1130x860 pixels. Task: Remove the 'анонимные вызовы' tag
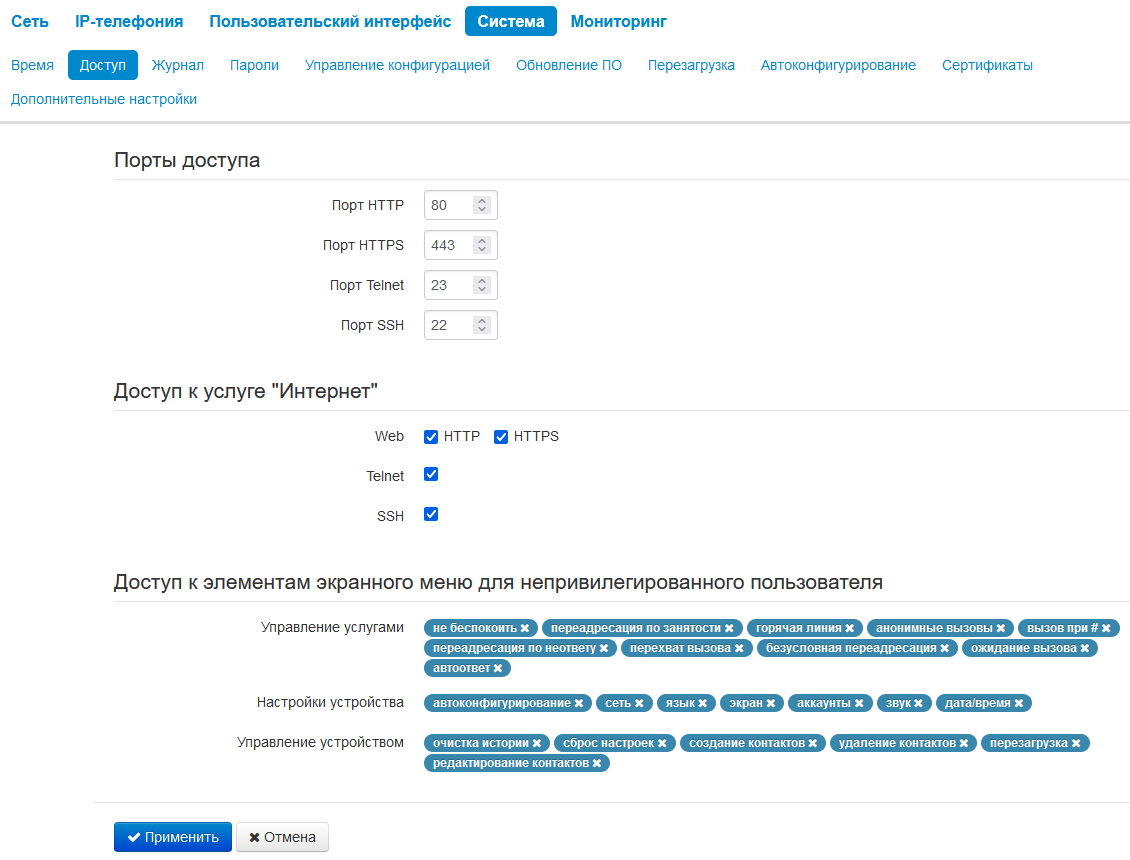(x=1001, y=629)
